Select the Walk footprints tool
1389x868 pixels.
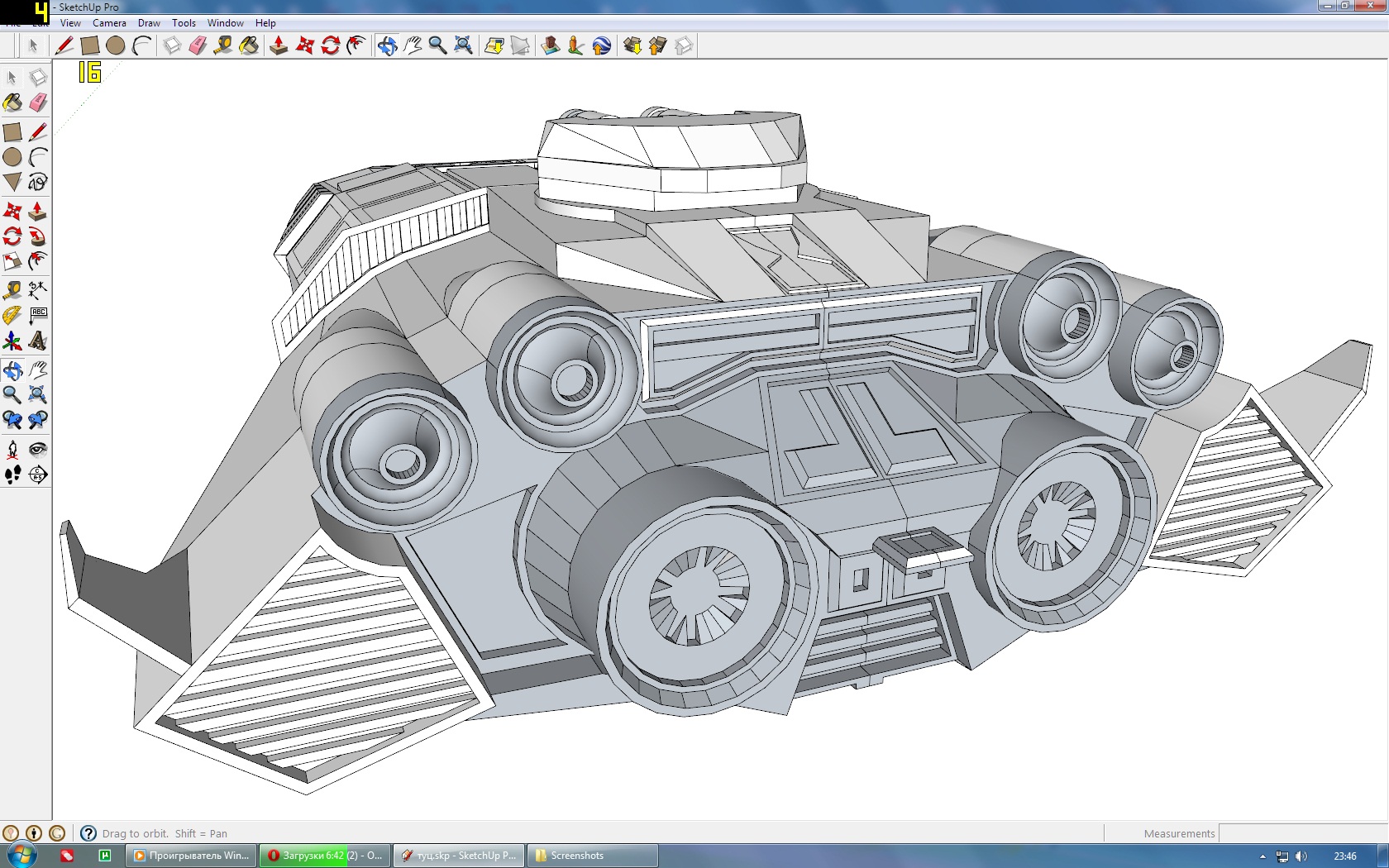point(12,475)
